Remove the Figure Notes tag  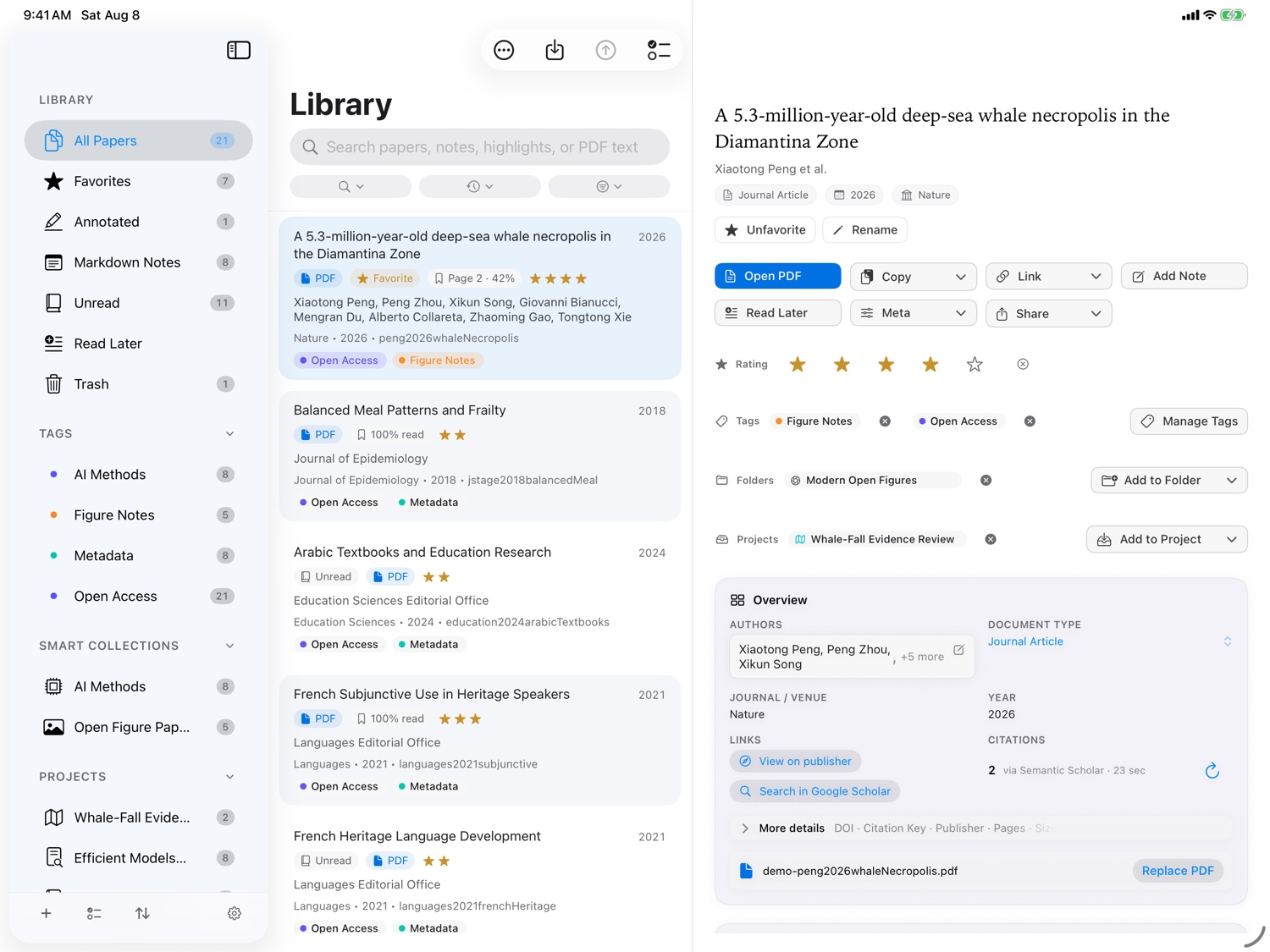(x=885, y=421)
